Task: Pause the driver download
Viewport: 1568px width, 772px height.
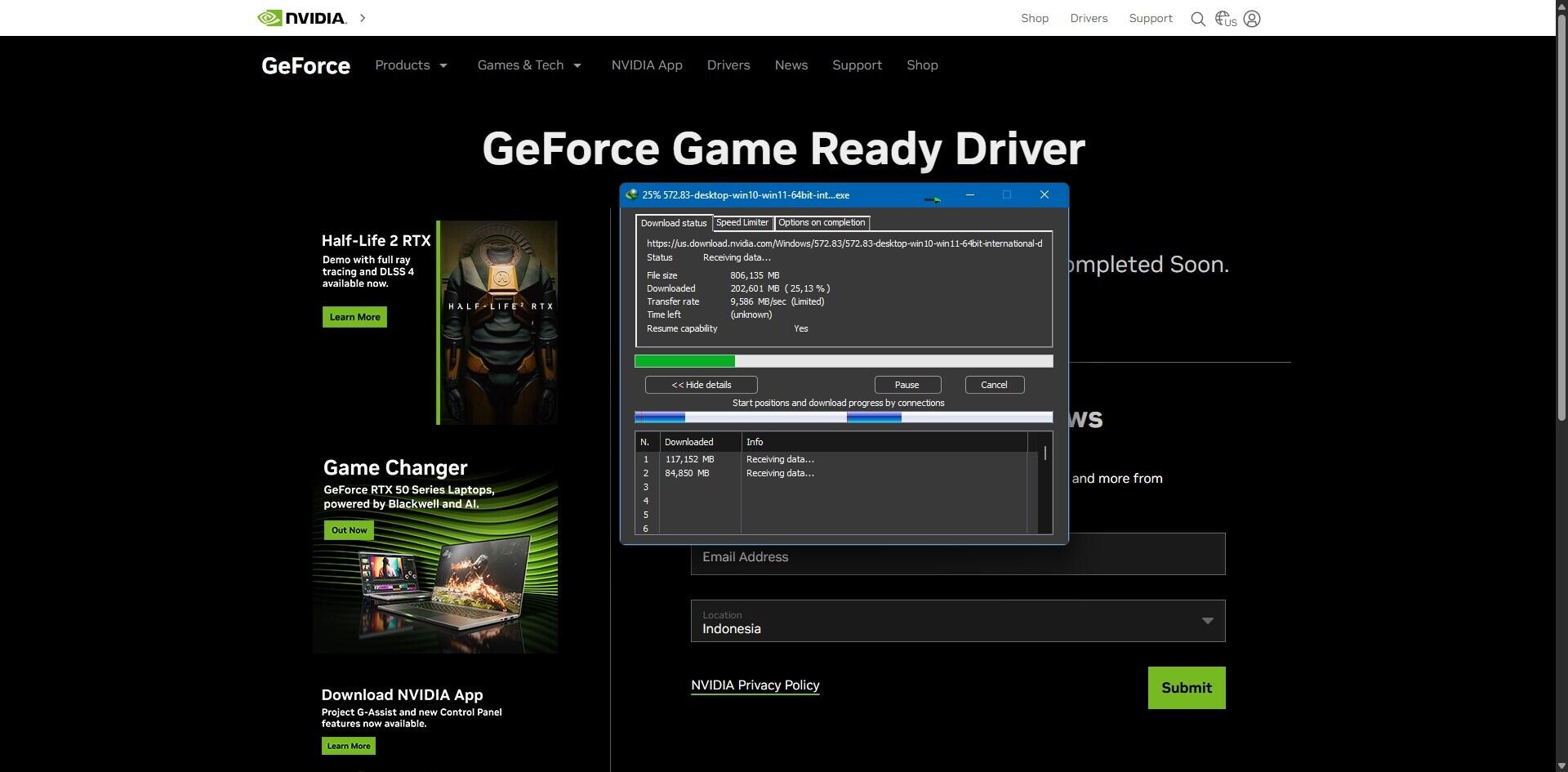Action: (x=906, y=385)
